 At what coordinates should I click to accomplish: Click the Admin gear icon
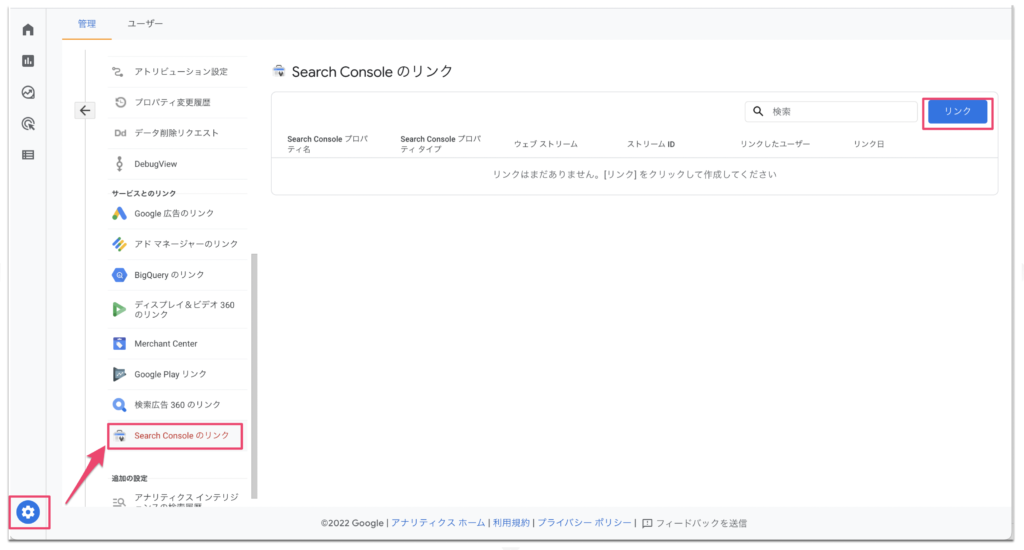[28, 513]
